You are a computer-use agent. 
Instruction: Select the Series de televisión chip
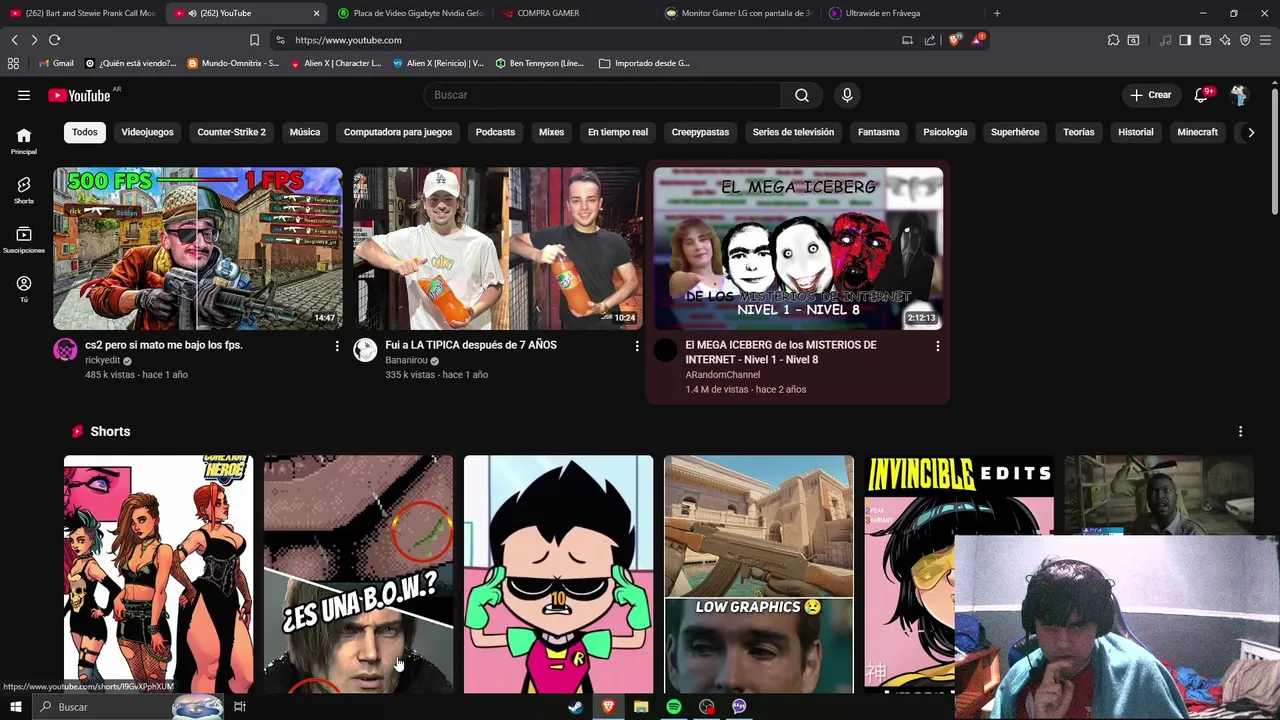793,132
